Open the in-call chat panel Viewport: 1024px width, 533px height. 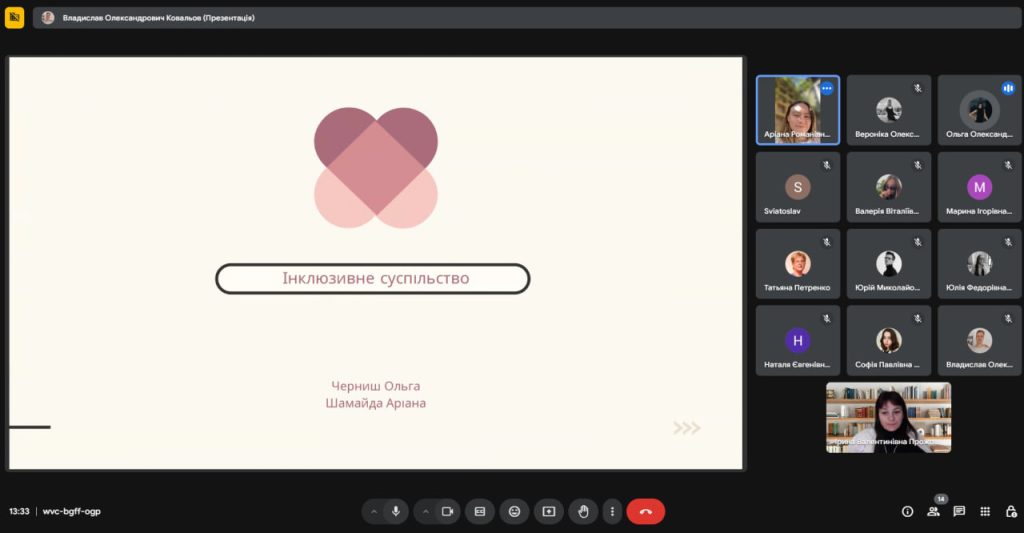point(959,511)
